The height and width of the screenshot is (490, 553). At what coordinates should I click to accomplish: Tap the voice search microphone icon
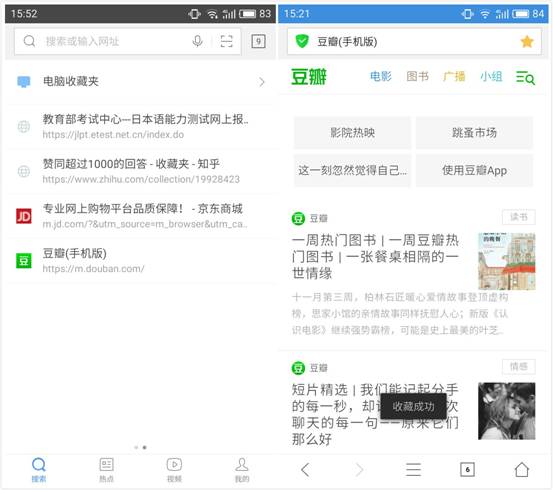pos(198,42)
